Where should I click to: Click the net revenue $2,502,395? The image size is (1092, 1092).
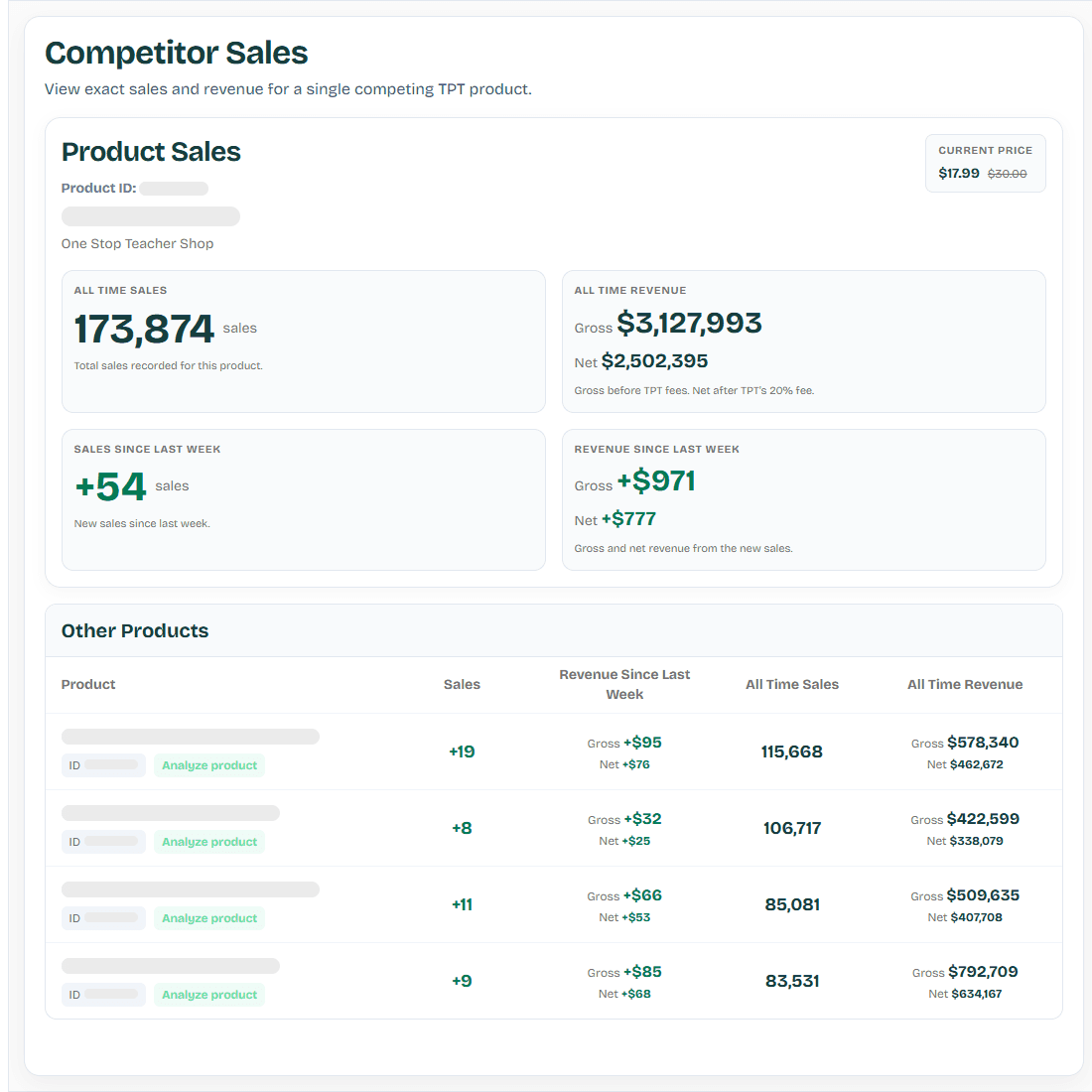(x=654, y=360)
